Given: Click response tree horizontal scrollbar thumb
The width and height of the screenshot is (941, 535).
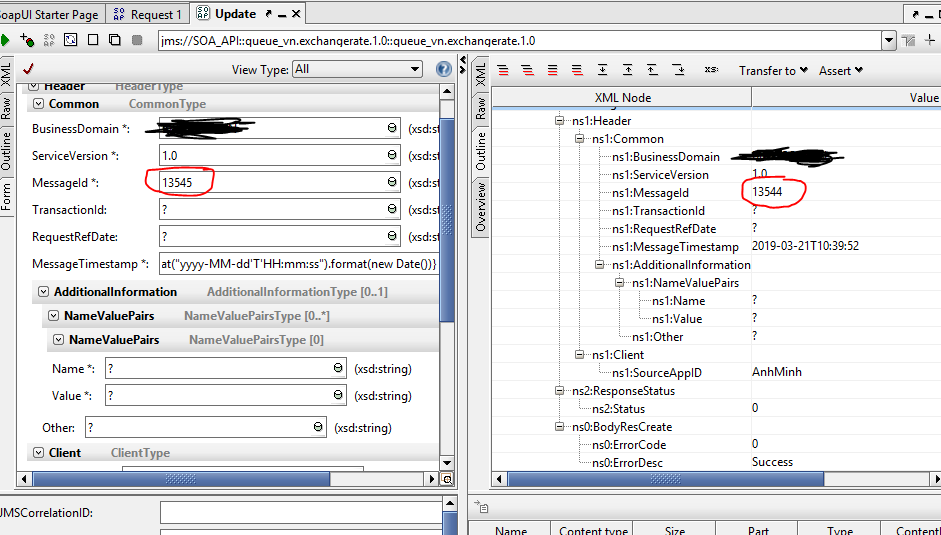Looking at the screenshot, I should coord(666,479).
